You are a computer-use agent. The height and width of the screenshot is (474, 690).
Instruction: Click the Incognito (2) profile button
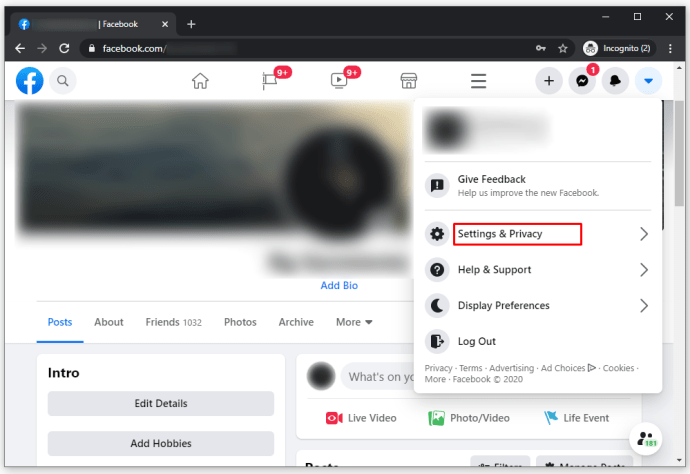point(617,48)
